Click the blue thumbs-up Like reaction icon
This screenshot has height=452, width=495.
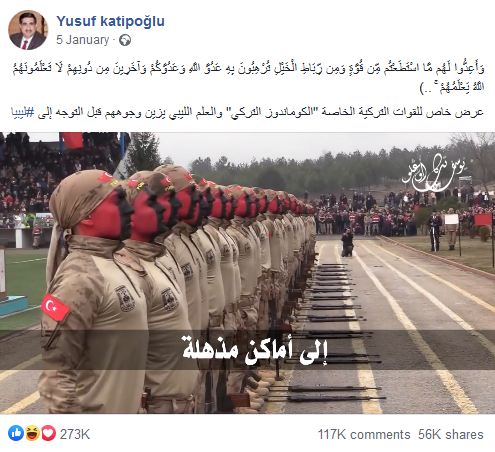pos(16,434)
